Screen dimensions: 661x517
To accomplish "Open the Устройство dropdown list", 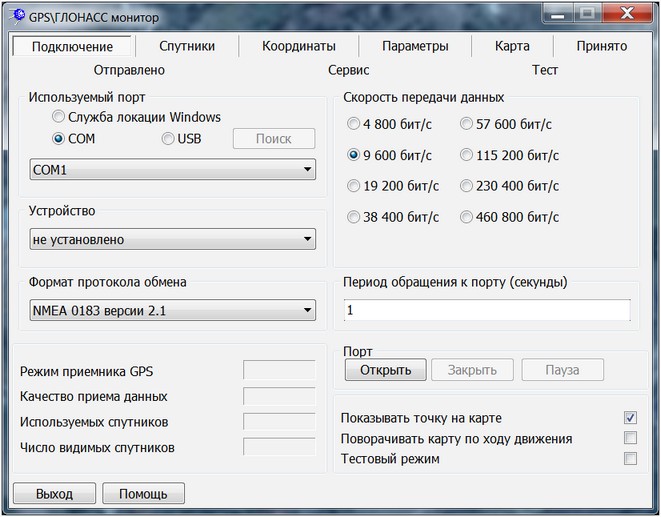I will tap(173, 240).
